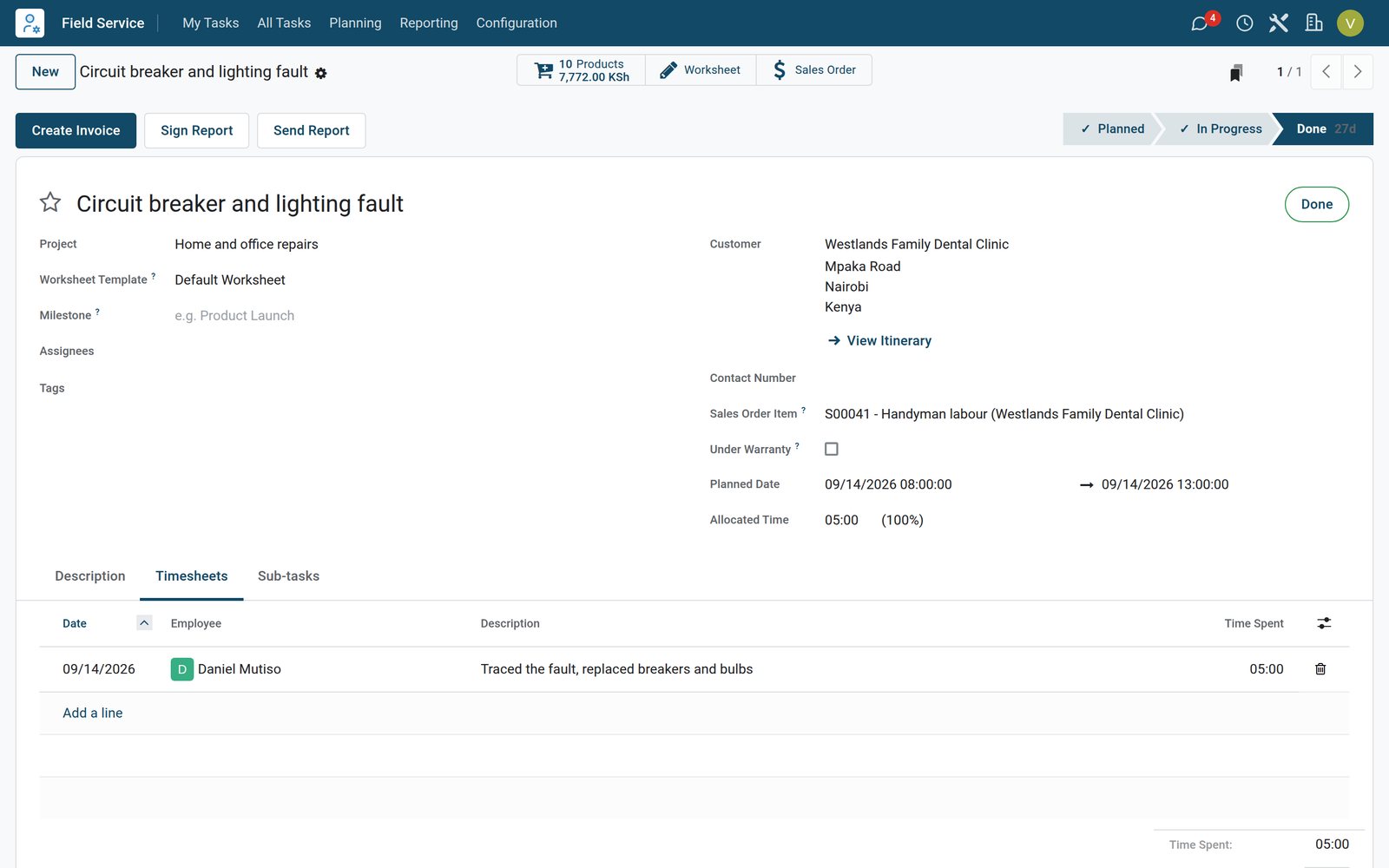The width and height of the screenshot is (1389, 868).
Task: Edit the Allocated Time 05:00 field
Action: [841, 520]
